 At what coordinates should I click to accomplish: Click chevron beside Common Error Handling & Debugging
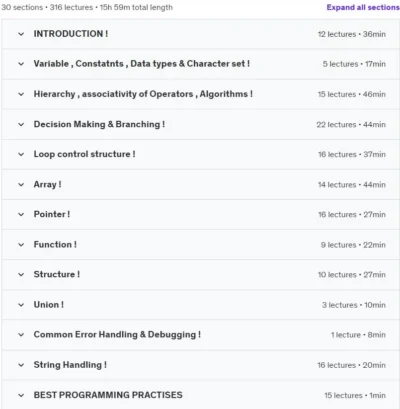21,335
